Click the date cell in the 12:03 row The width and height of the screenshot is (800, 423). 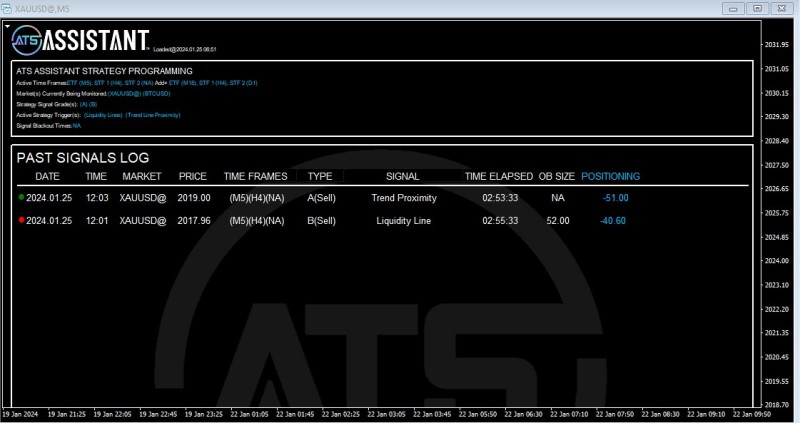tap(49, 198)
